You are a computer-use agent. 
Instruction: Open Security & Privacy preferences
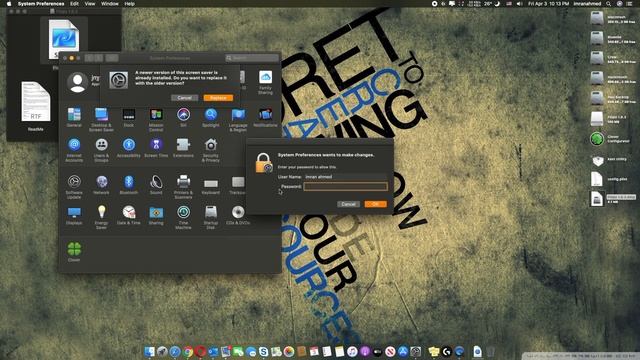click(211, 150)
